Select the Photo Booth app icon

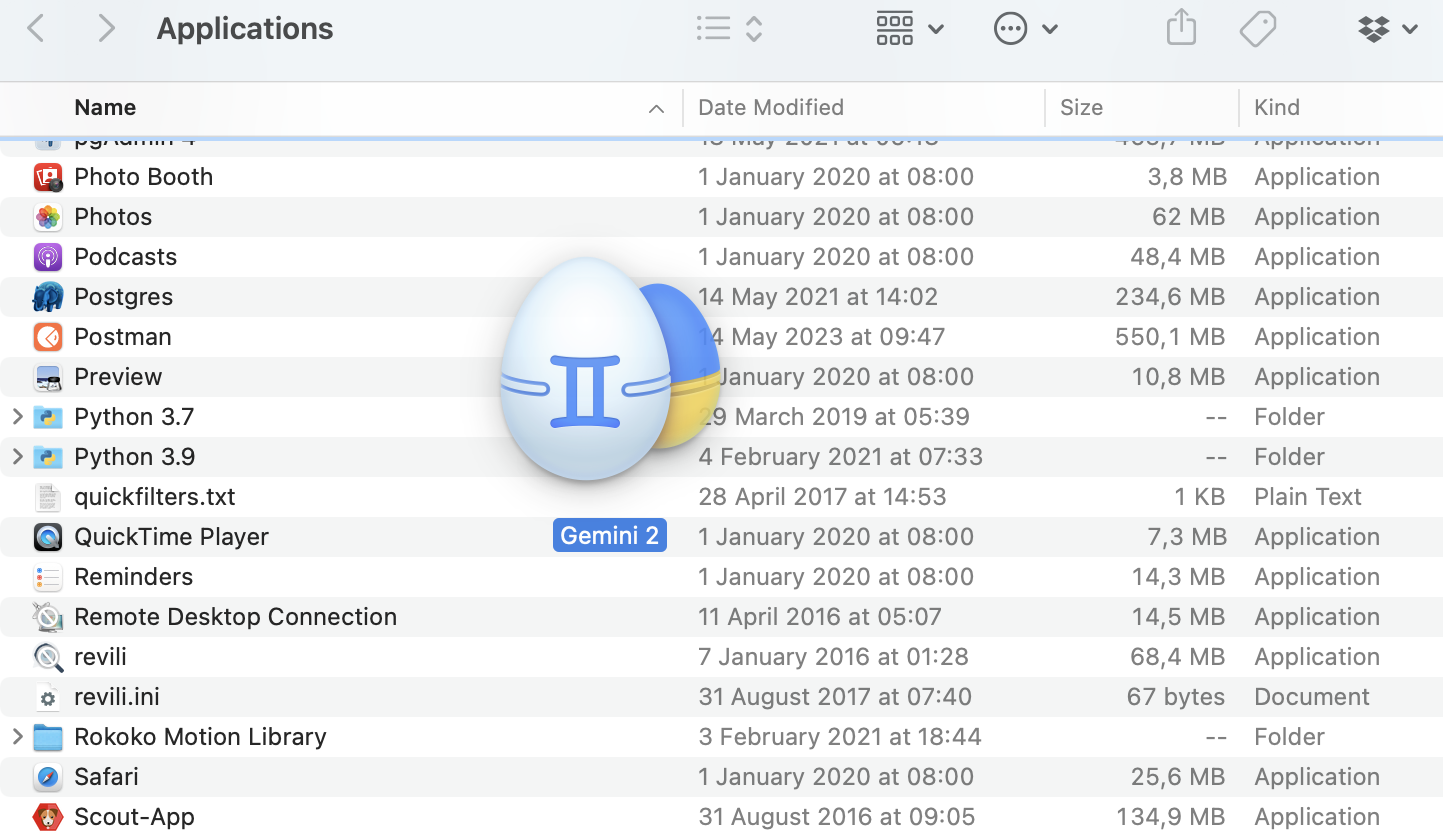48,177
